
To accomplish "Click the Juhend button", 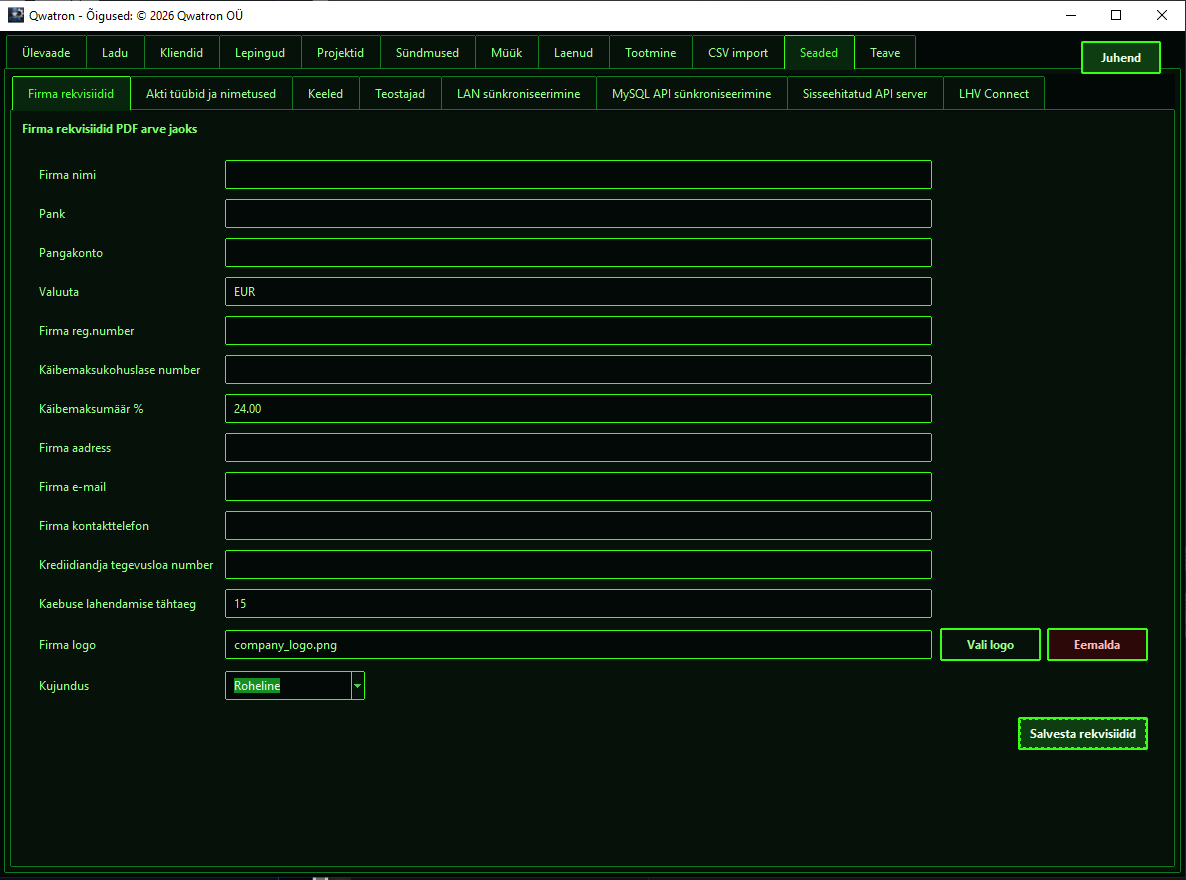I will [x=1120, y=58].
